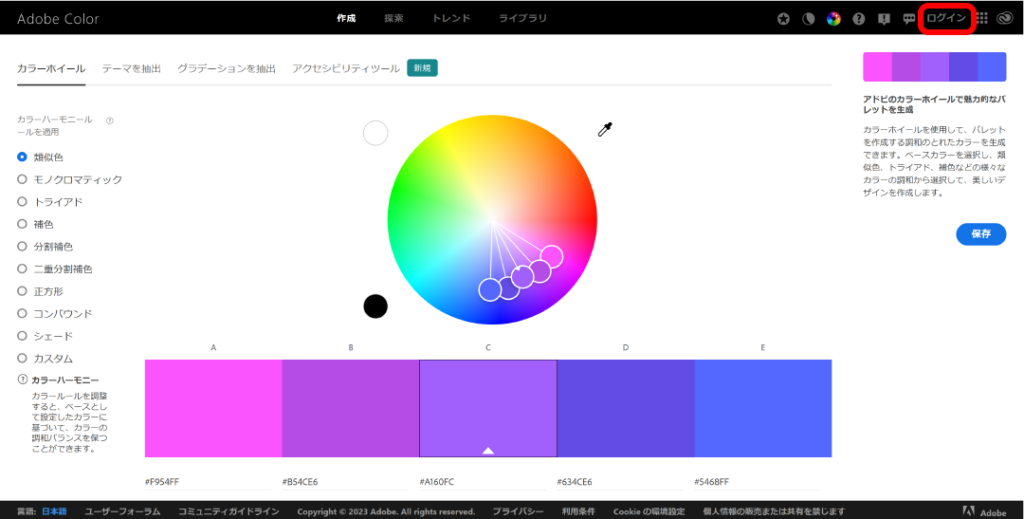Click the hex field #F954FF
The image size is (1024, 519).
pos(162,482)
